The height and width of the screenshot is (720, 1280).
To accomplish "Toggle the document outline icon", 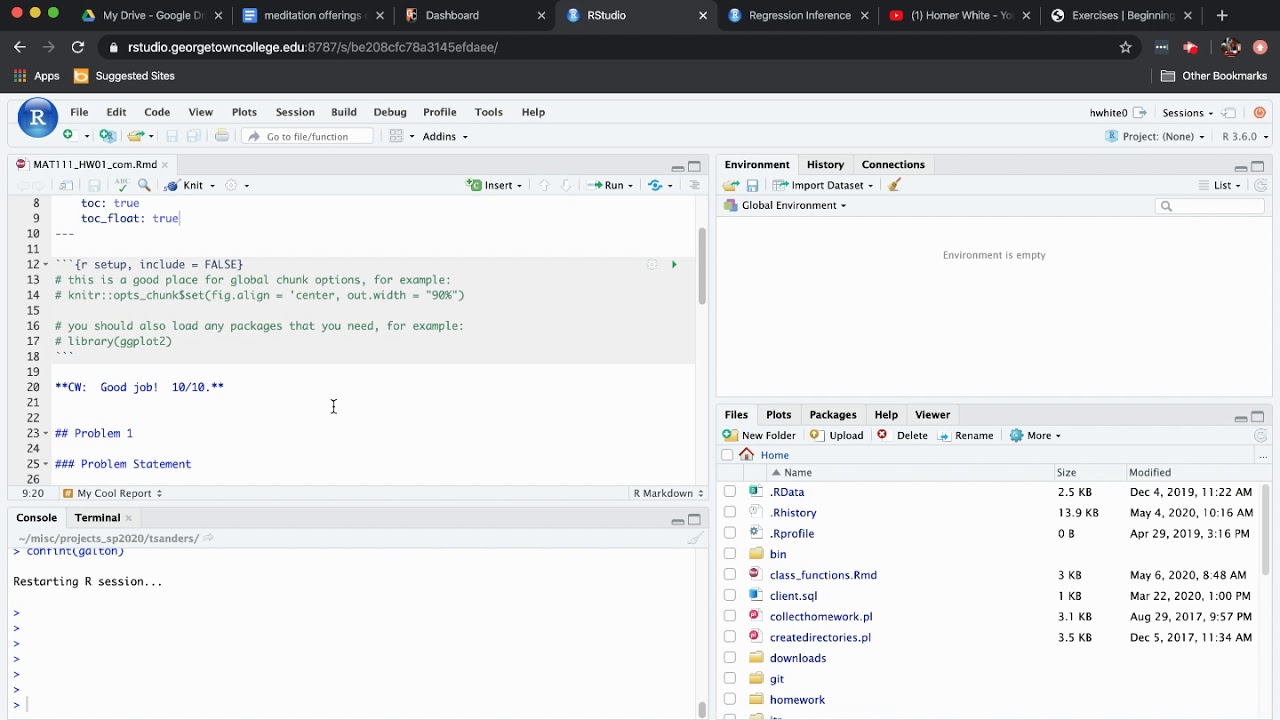I will pos(694,185).
